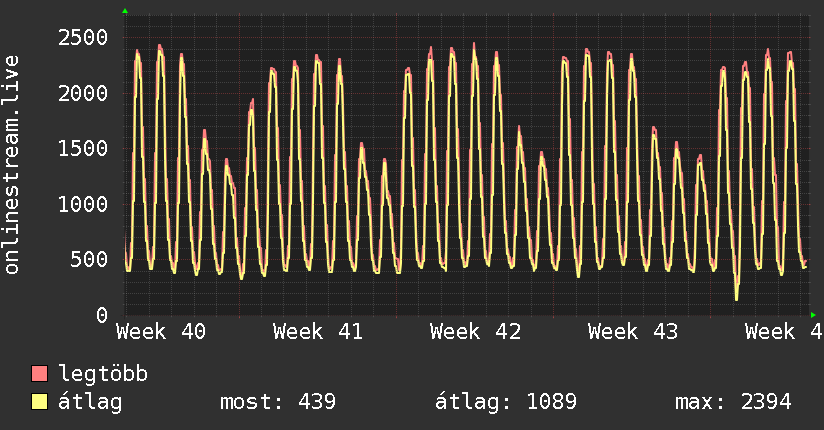The width and height of the screenshot is (824, 430).
Task: Click the 500 y-axis label
Action: (89, 259)
